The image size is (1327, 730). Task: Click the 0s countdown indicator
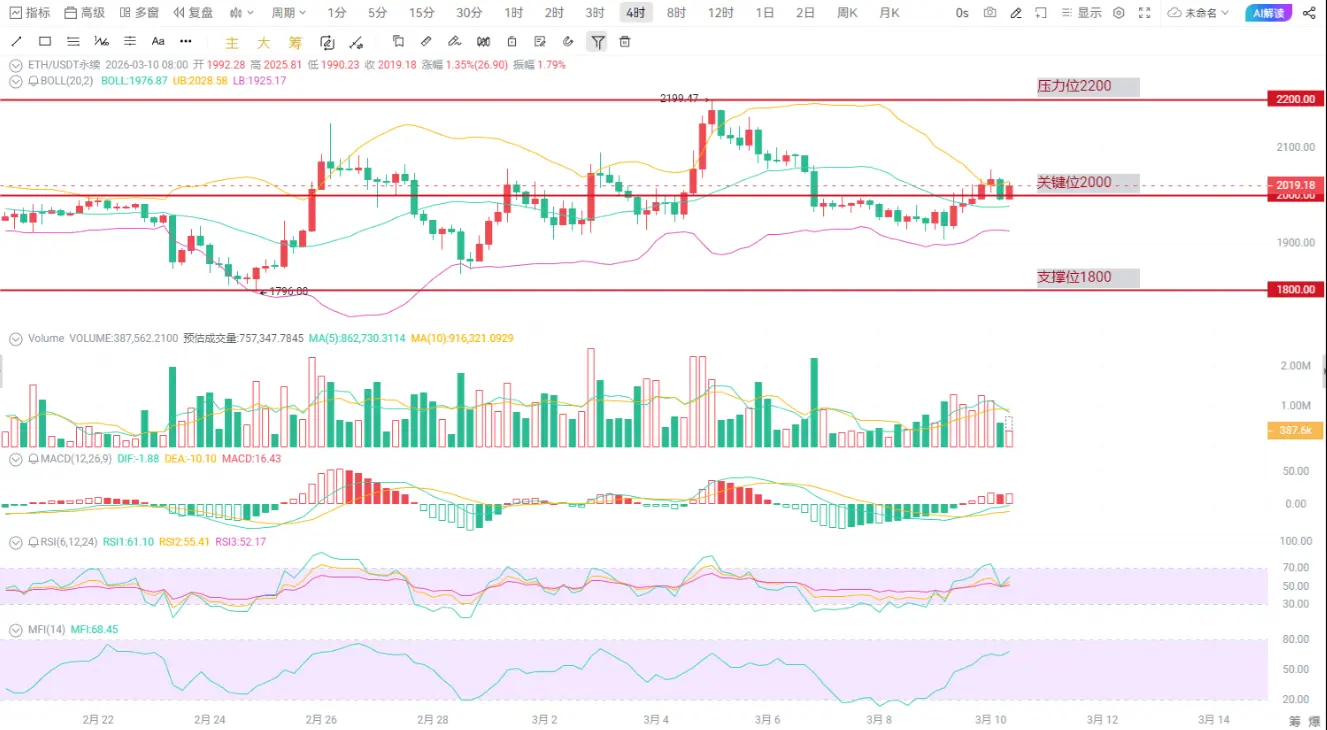tap(962, 13)
